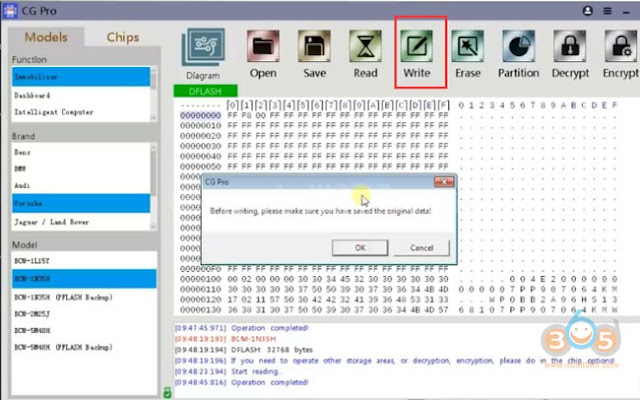
Task: Open the Diagram view icon
Action: coord(203,47)
